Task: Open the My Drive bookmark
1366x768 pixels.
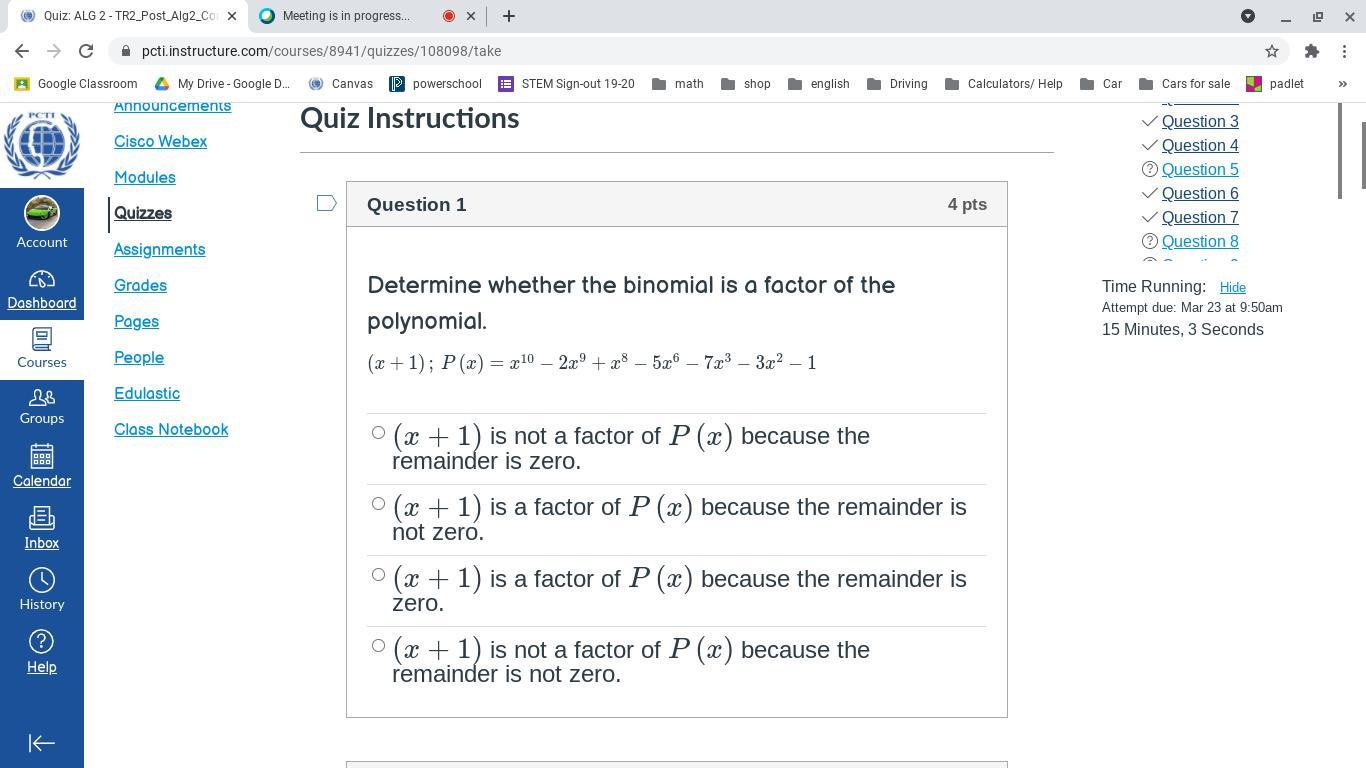Action: [222, 84]
